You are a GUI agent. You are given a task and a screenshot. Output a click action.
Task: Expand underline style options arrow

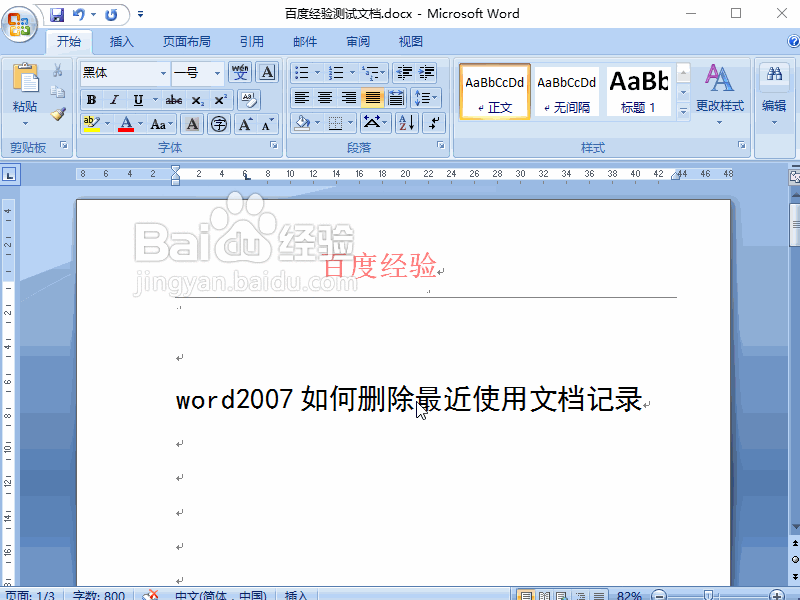(155, 99)
